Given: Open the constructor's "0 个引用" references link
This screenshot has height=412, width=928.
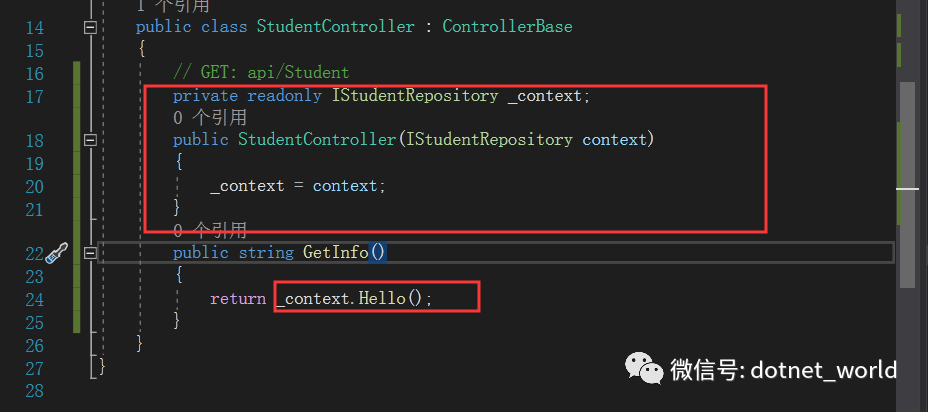Looking at the screenshot, I should point(210,118).
